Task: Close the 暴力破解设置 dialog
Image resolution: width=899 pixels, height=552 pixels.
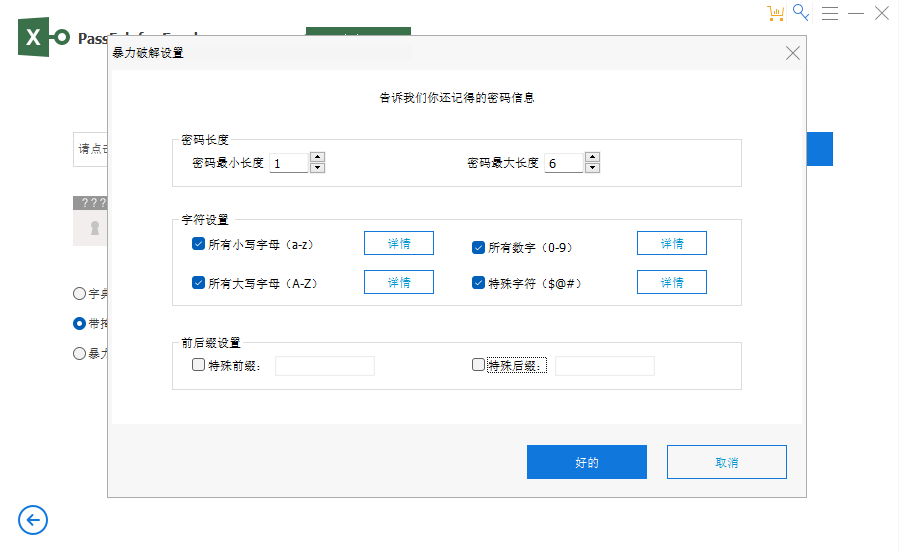Action: pos(792,53)
